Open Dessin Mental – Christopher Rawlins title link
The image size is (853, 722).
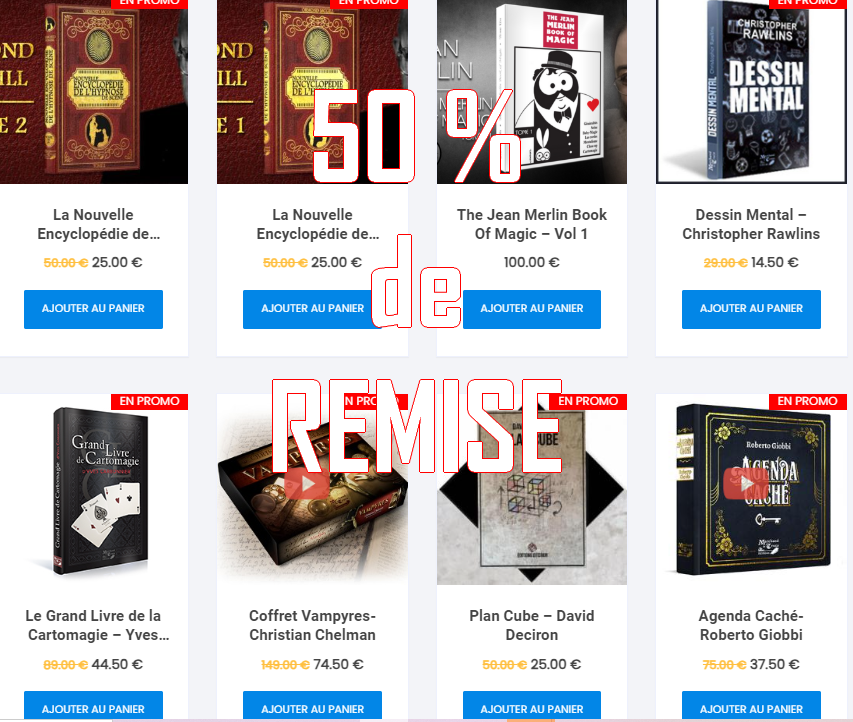click(751, 224)
